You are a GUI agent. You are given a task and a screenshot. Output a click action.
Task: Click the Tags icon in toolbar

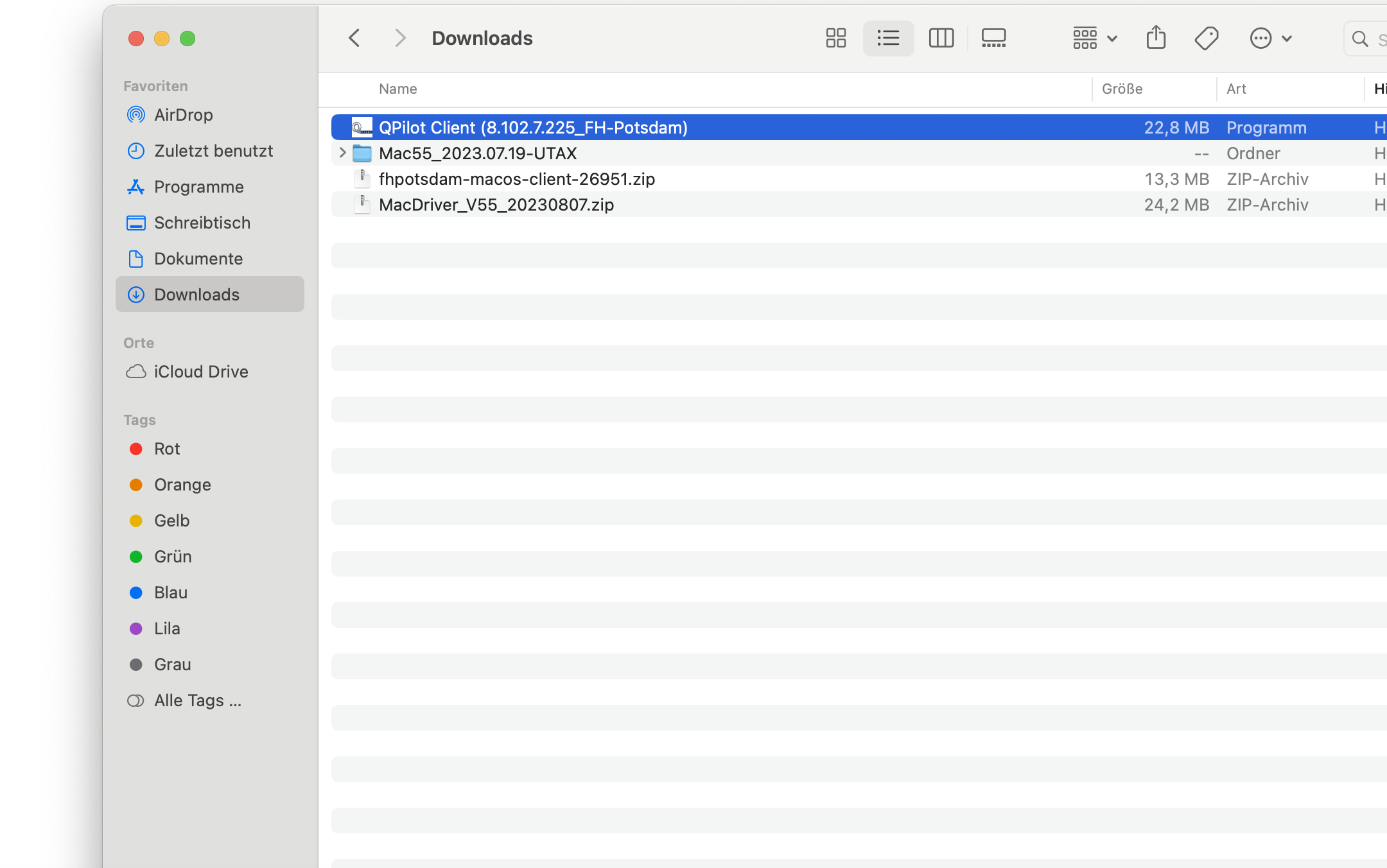pos(1207,38)
